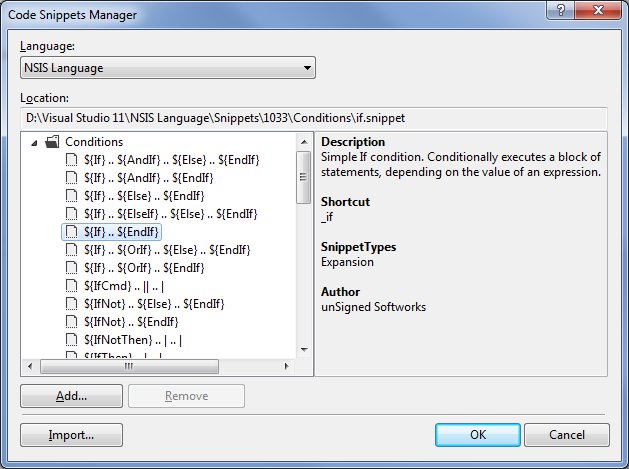Click the snippet list scroll up arrow
629x469 pixels.
304,142
